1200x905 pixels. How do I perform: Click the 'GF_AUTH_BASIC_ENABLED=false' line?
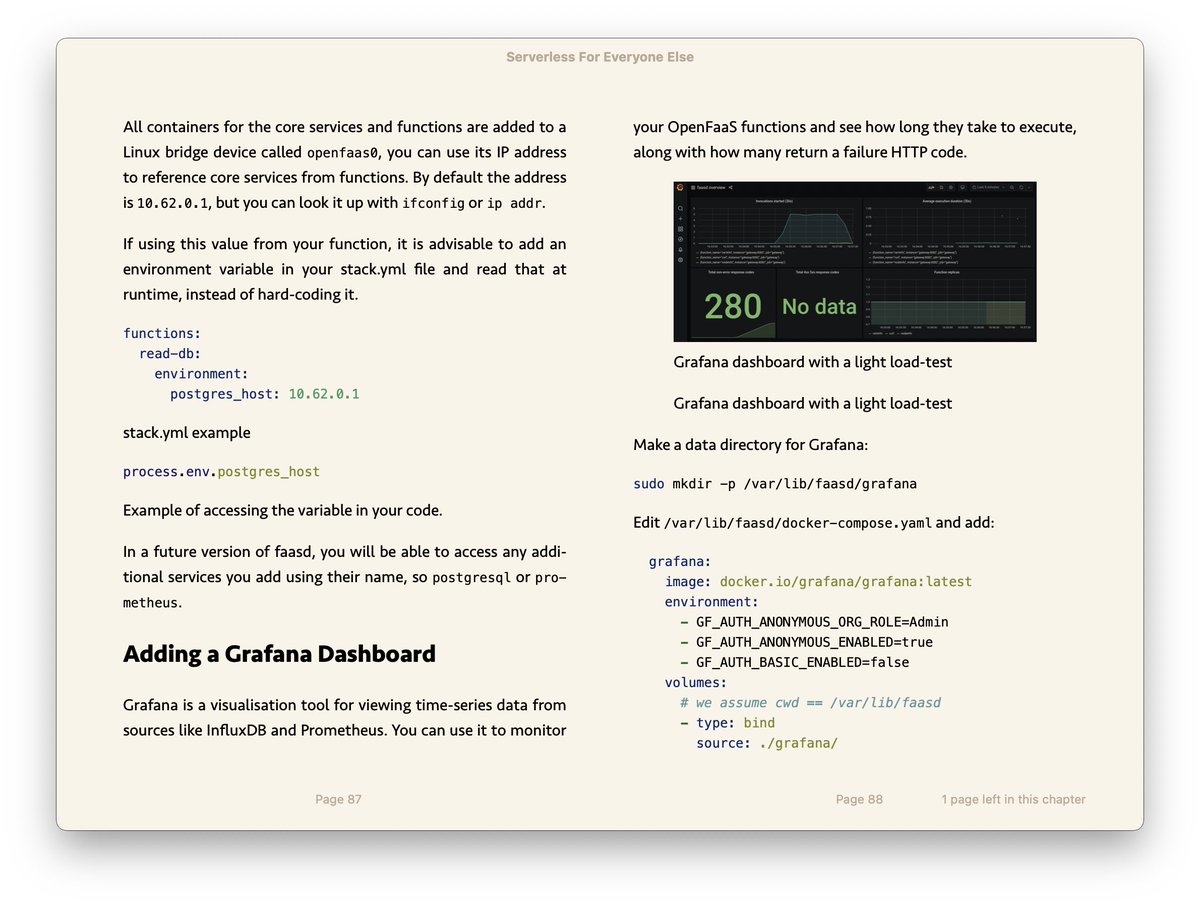[794, 662]
